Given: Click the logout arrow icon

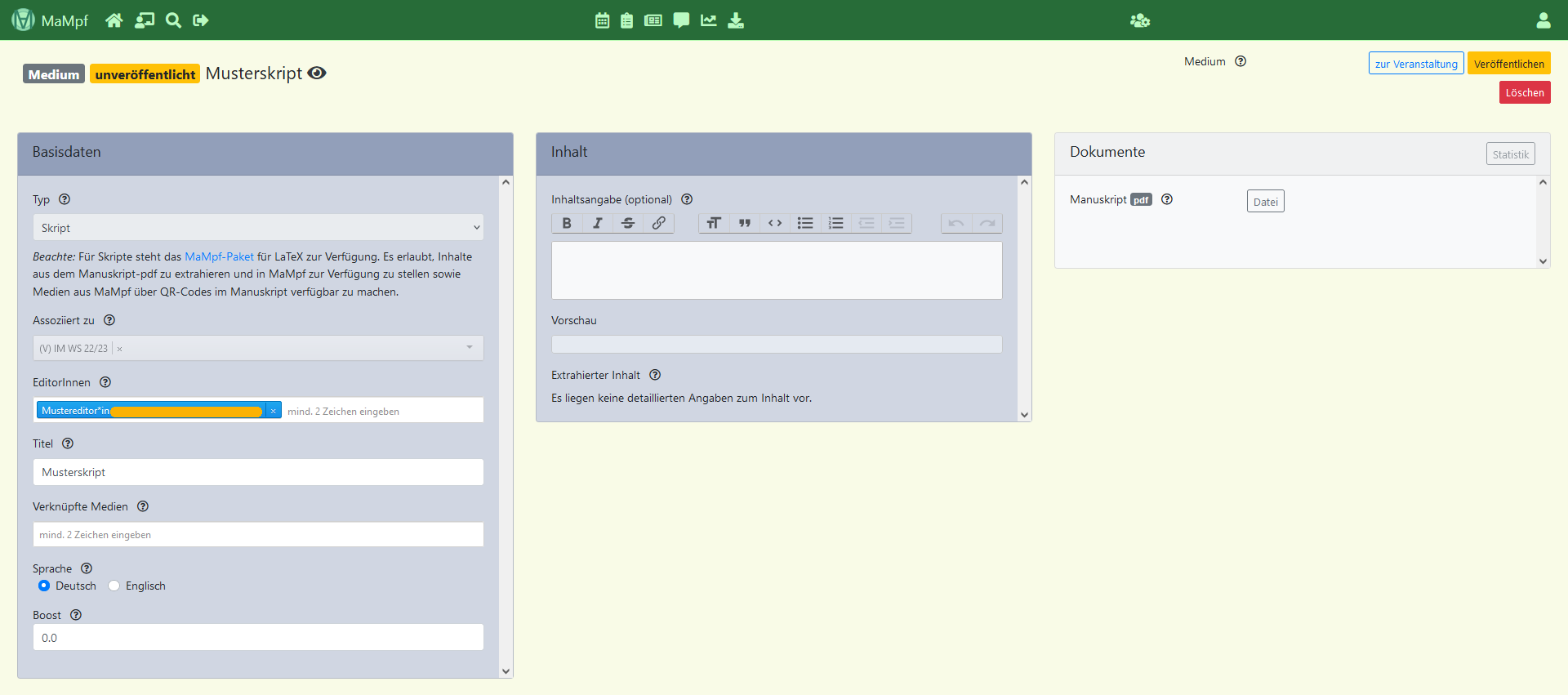Looking at the screenshot, I should click(201, 20).
